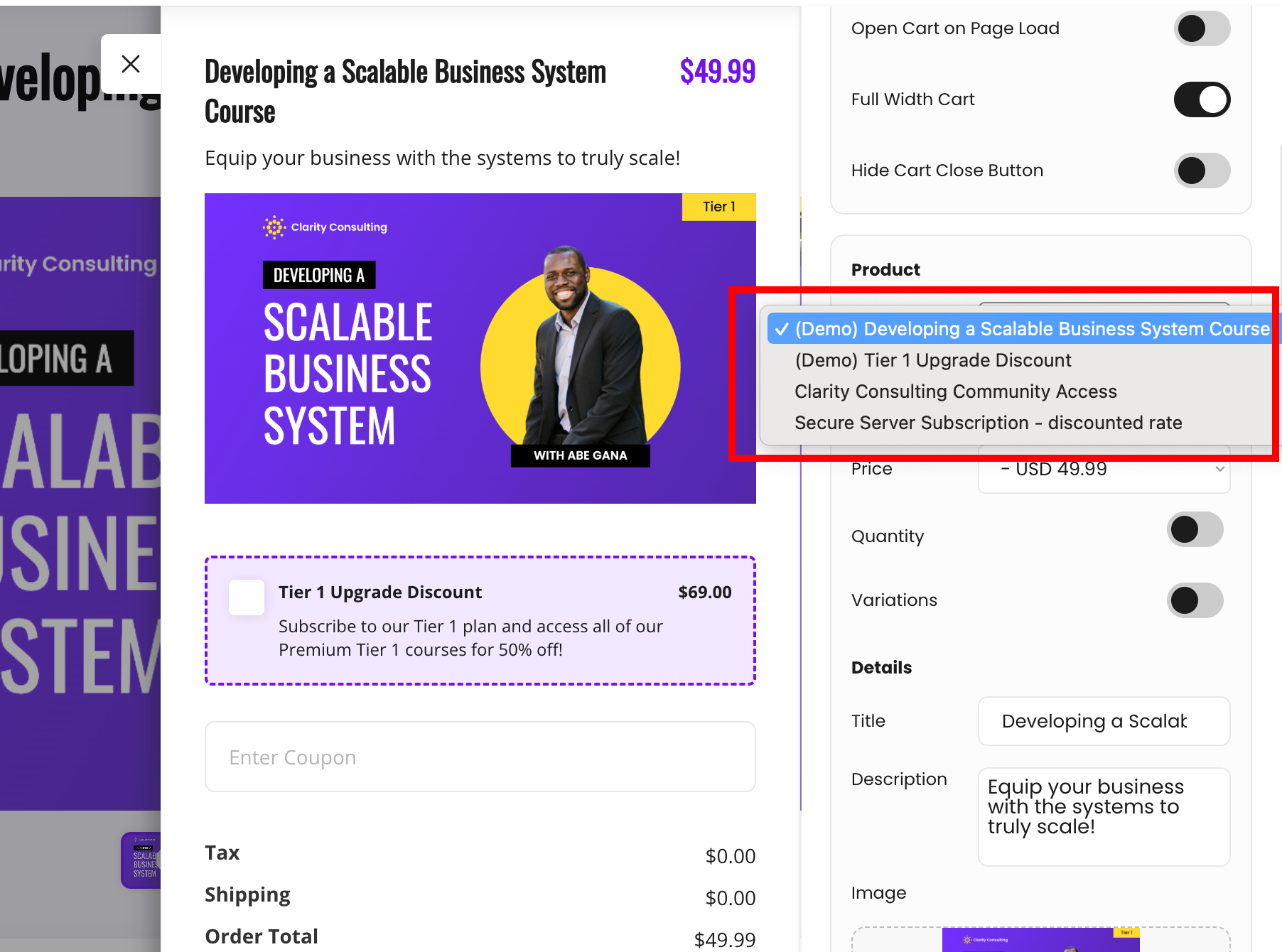Click the Product section heading
1282x952 pixels.
pyautogui.click(x=885, y=269)
